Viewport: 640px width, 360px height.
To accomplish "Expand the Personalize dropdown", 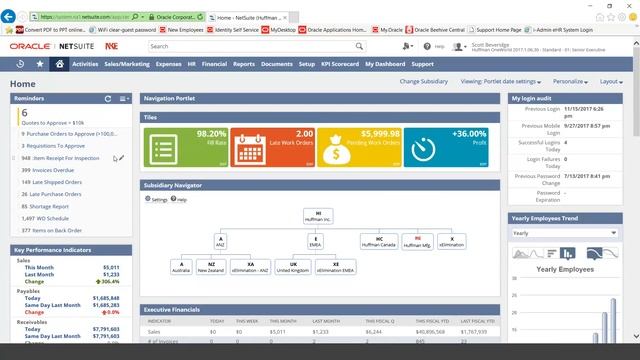I will pos(570,82).
